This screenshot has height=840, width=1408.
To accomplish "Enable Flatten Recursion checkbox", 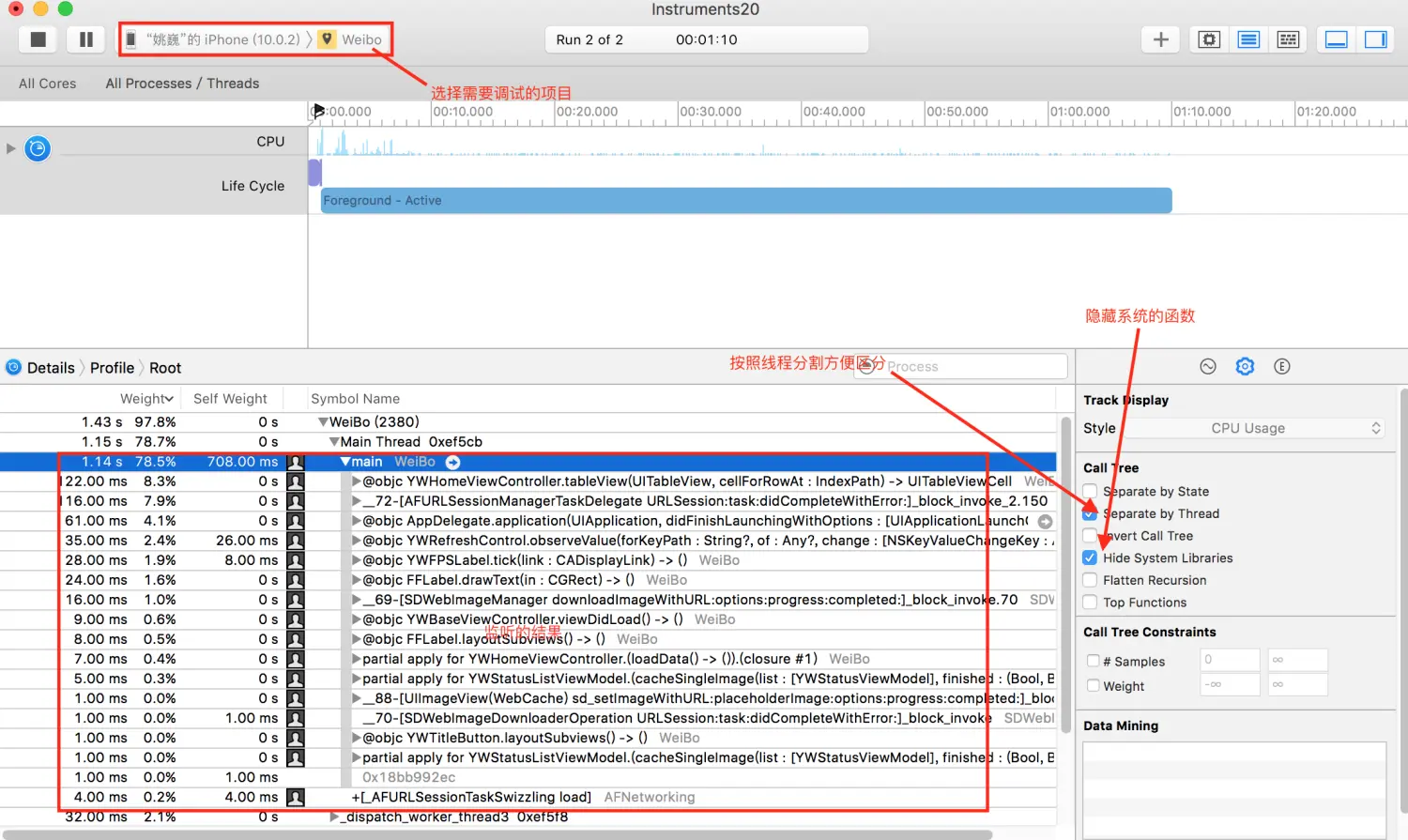I will click(1090, 580).
